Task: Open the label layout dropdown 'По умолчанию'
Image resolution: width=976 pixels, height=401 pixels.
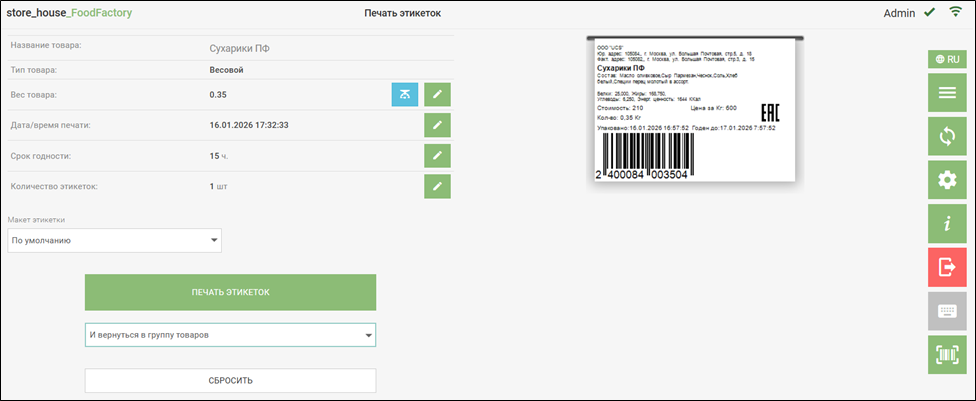Action: pyautogui.click(x=114, y=240)
